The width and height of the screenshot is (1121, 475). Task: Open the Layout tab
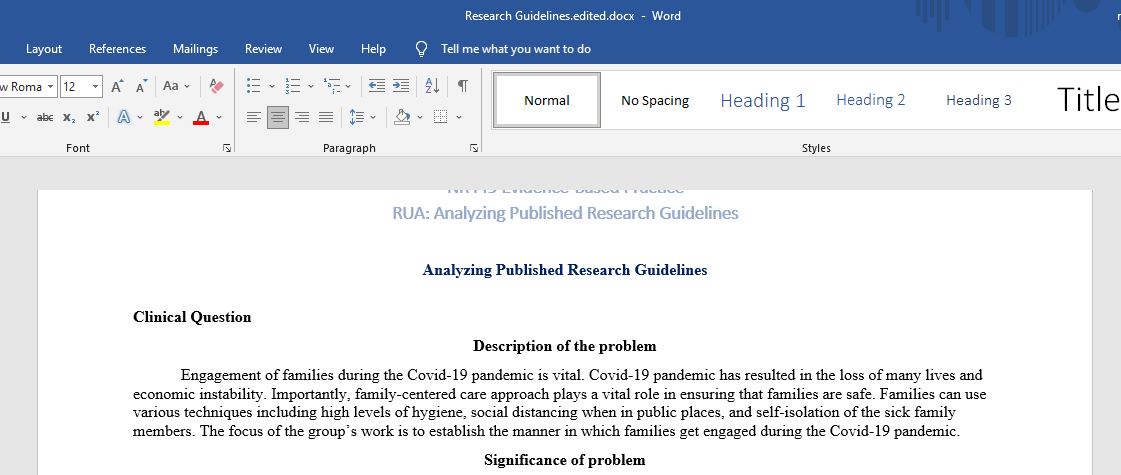[x=44, y=49]
